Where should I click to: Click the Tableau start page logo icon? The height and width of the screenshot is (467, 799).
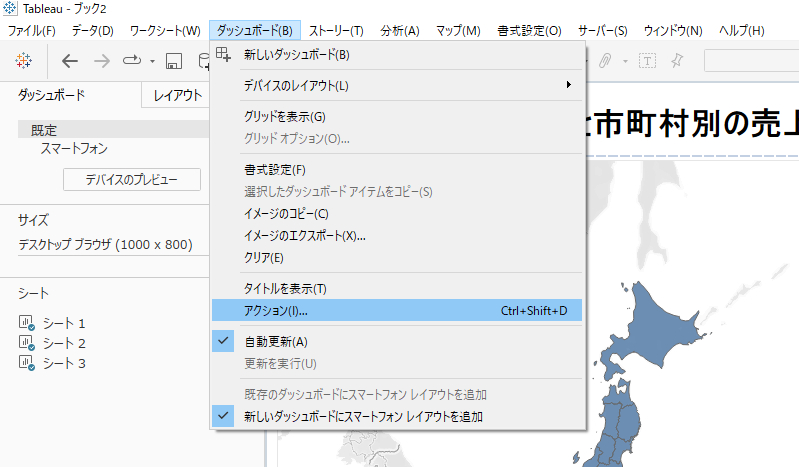(24, 61)
